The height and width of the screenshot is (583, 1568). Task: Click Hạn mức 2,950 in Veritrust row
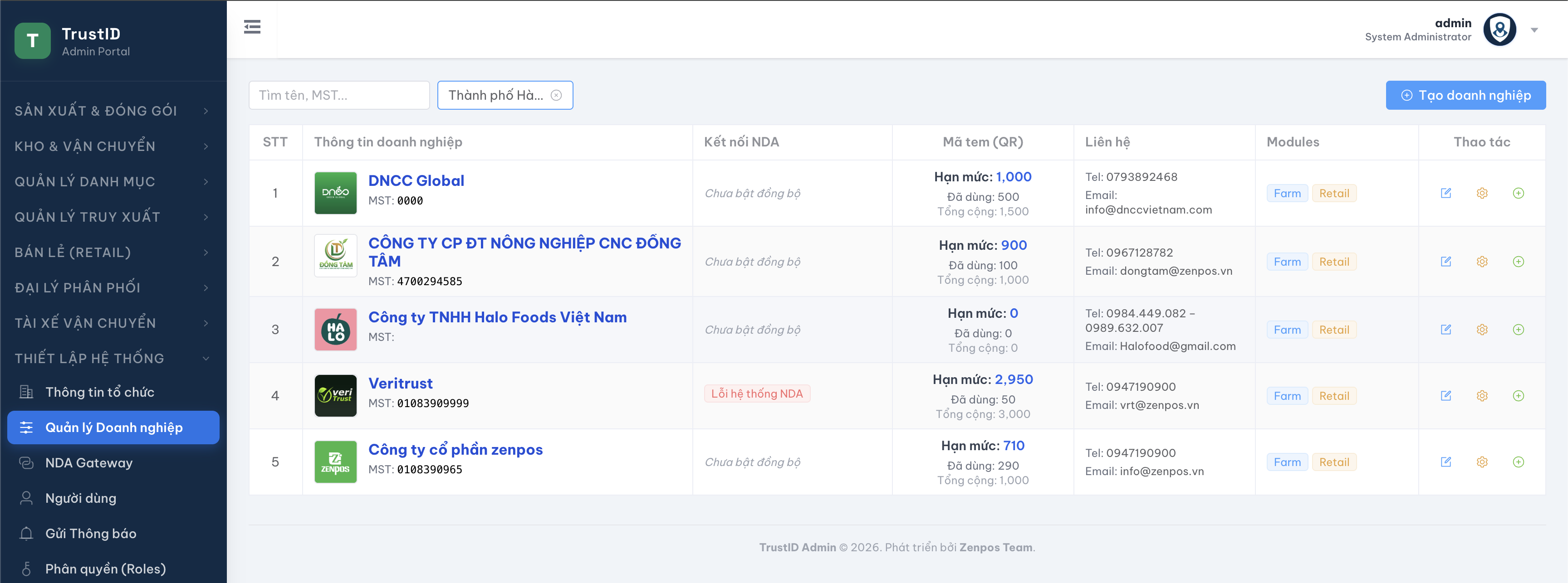pos(982,379)
